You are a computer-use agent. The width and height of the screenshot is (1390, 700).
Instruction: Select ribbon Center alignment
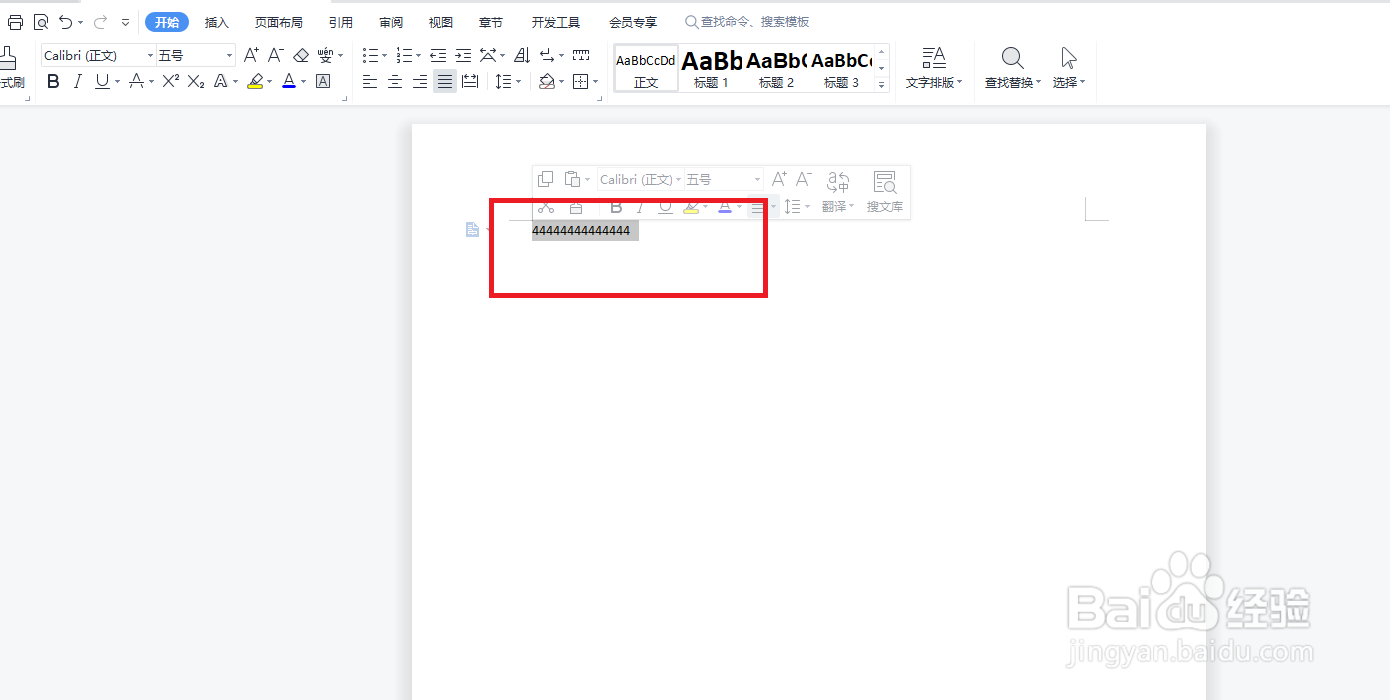point(395,82)
